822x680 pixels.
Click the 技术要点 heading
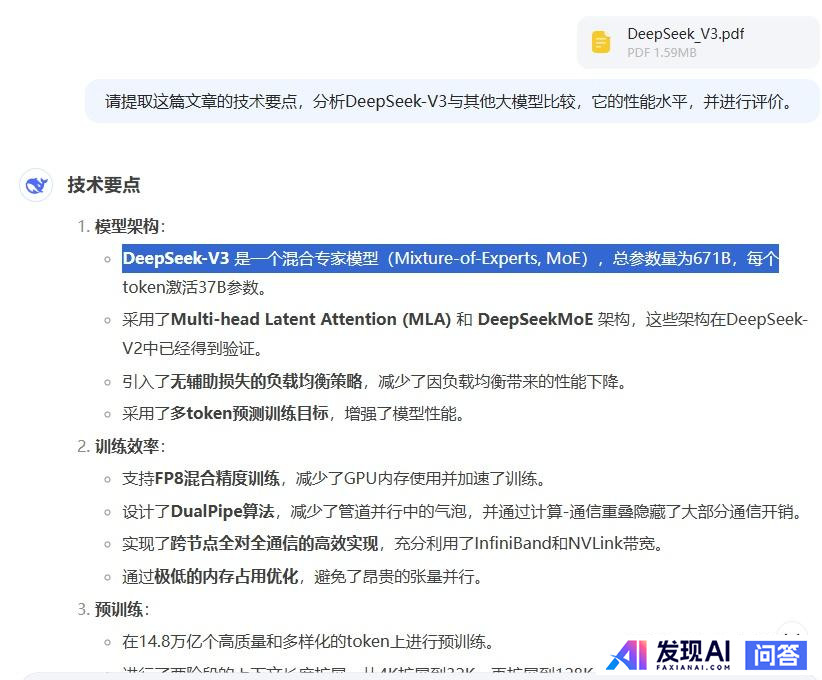(104, 185)
